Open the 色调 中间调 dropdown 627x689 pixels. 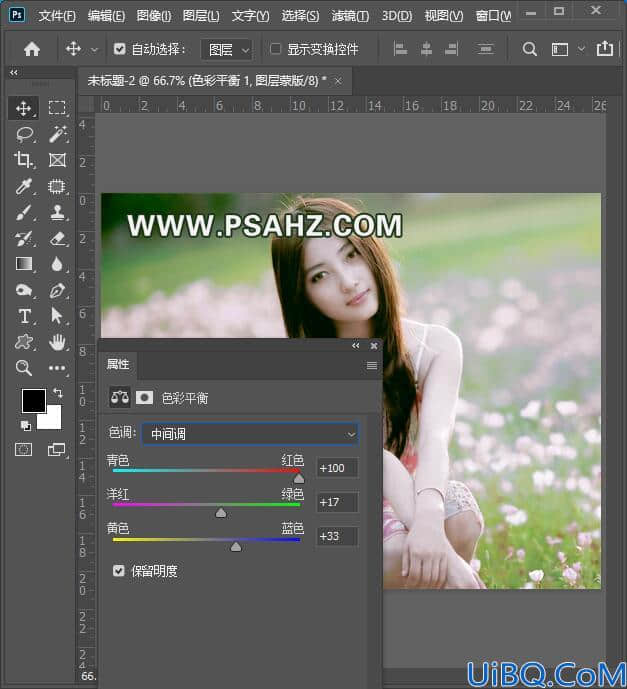250,434
